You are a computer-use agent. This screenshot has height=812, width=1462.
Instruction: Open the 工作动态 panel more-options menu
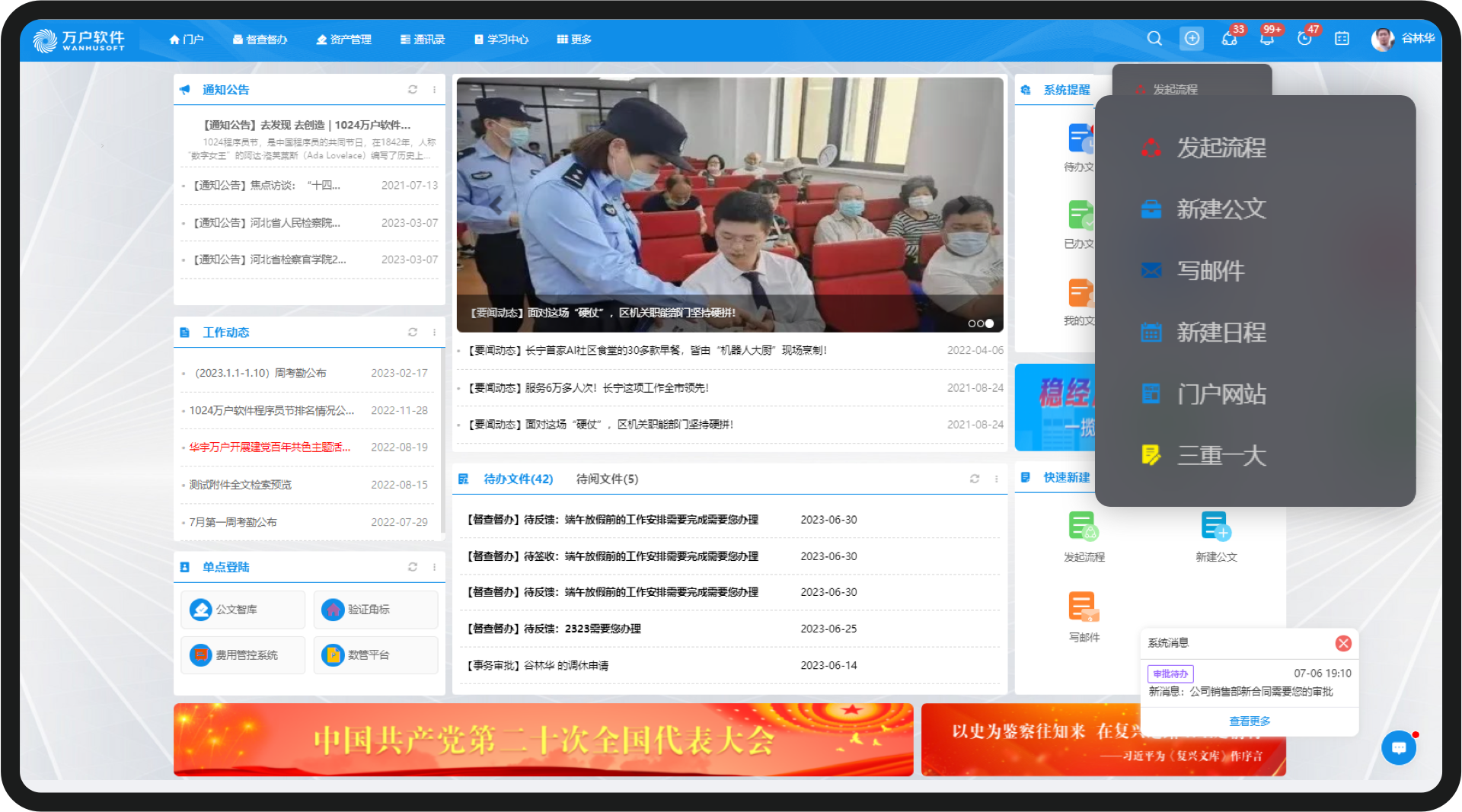[435, 333]
